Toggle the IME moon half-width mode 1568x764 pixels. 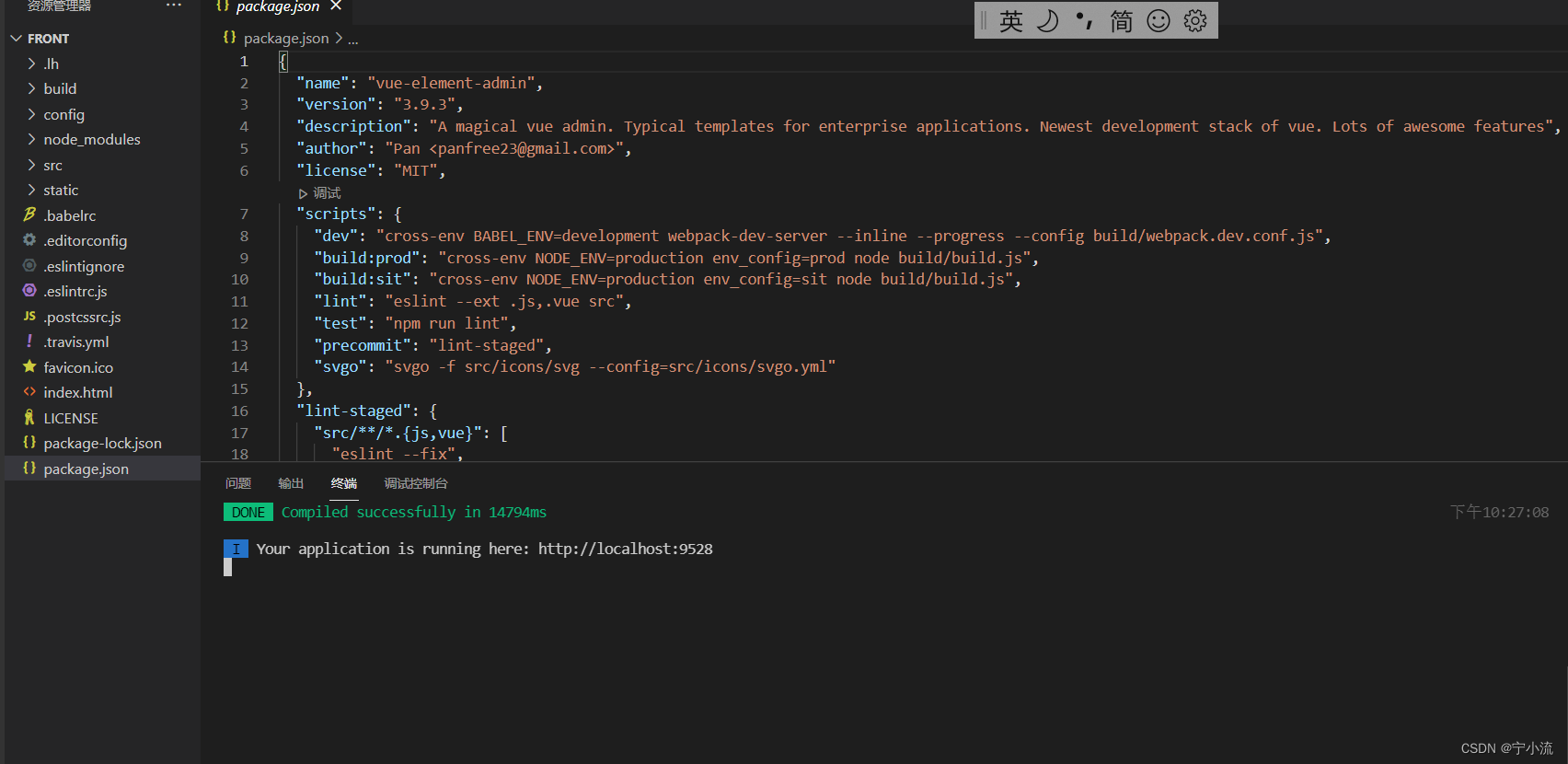coord(1048,20)
